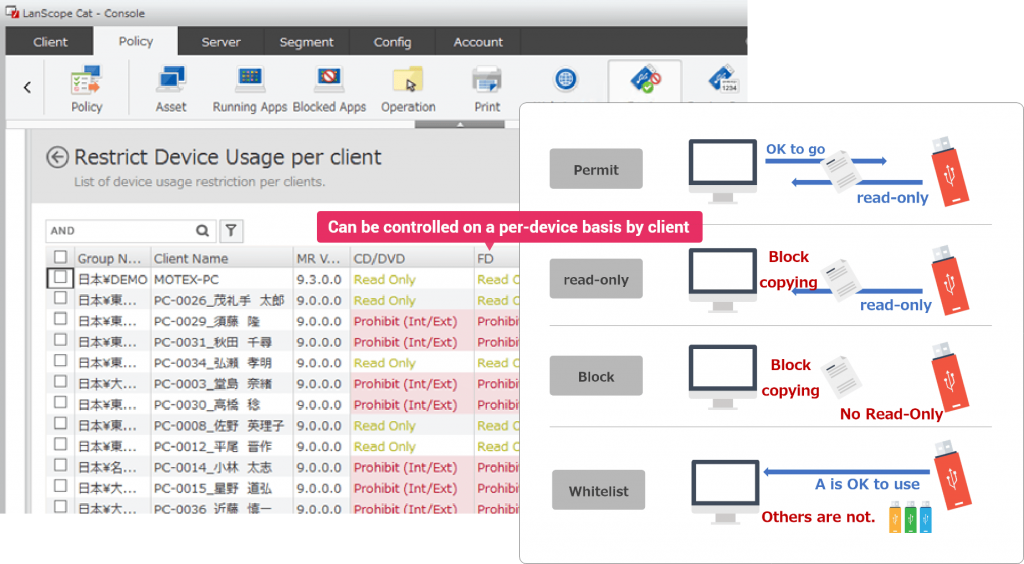The image size is (1024, 564).
Task: Click the AND search input field
Action: pos(118,231)
